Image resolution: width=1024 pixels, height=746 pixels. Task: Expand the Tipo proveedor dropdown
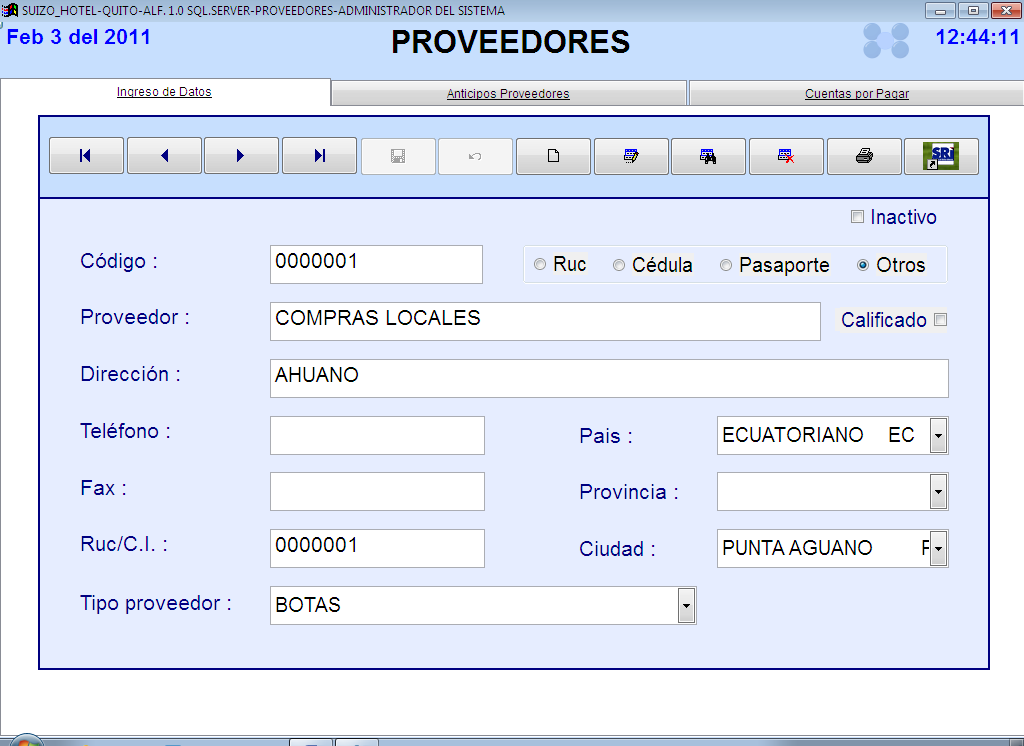click(686, 605)
